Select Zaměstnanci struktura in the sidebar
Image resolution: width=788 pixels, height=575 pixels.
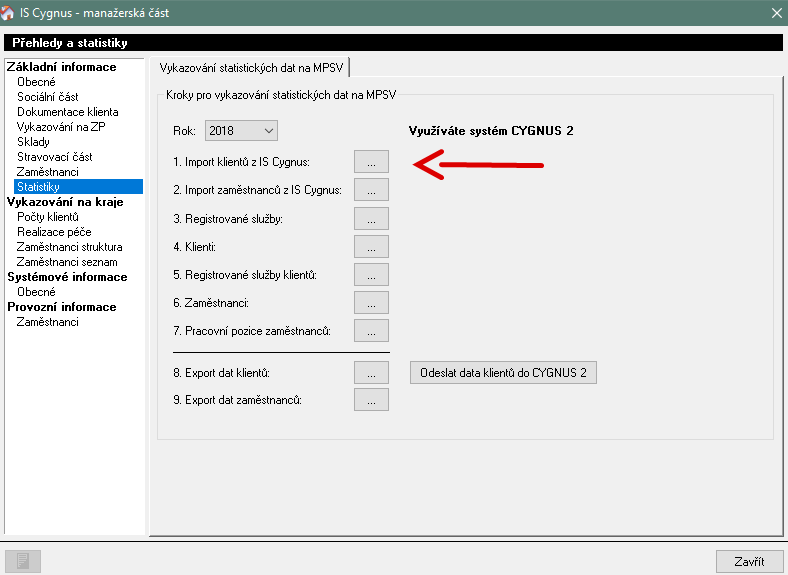69,247
